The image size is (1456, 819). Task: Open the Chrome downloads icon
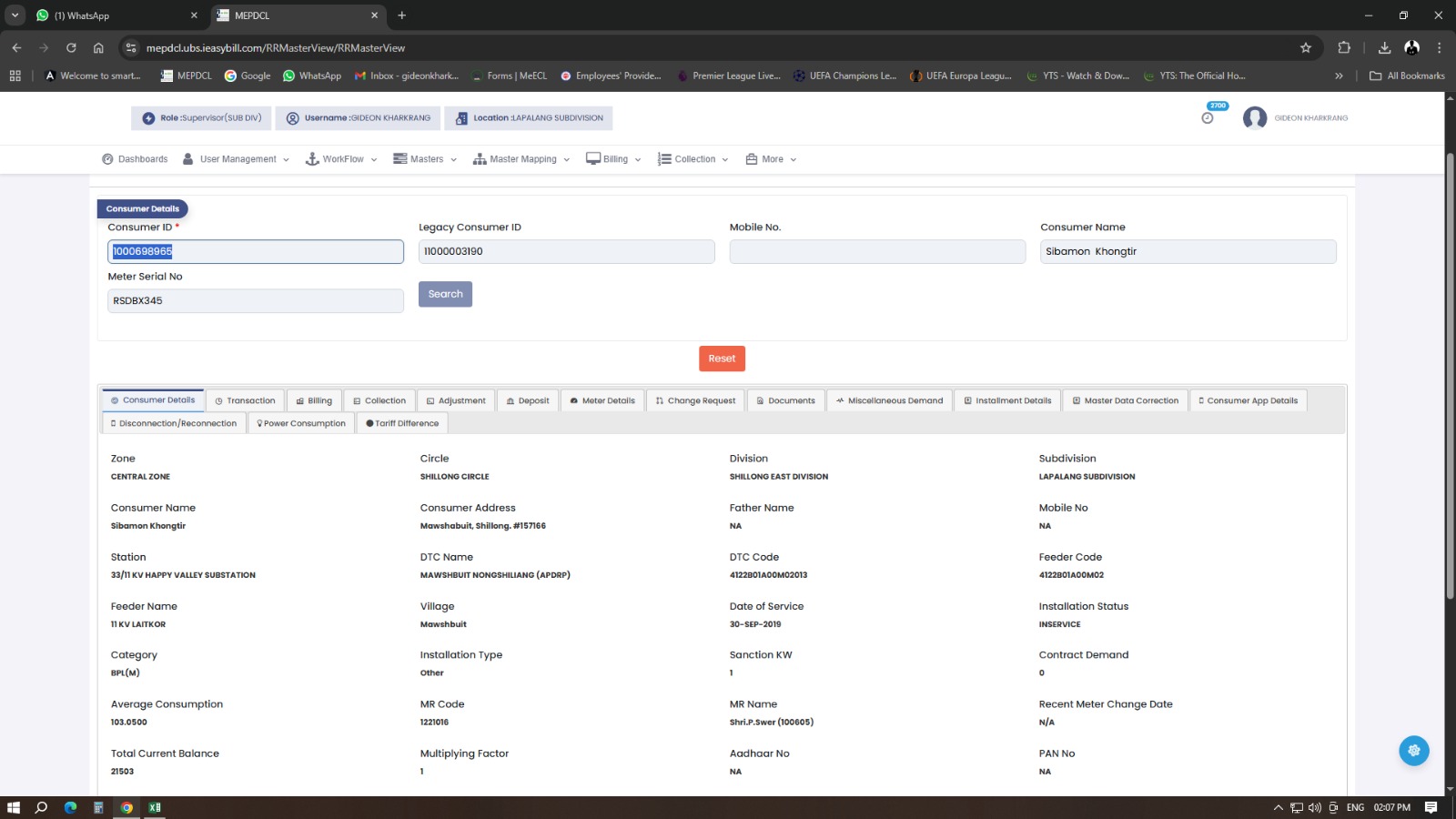1384,48
